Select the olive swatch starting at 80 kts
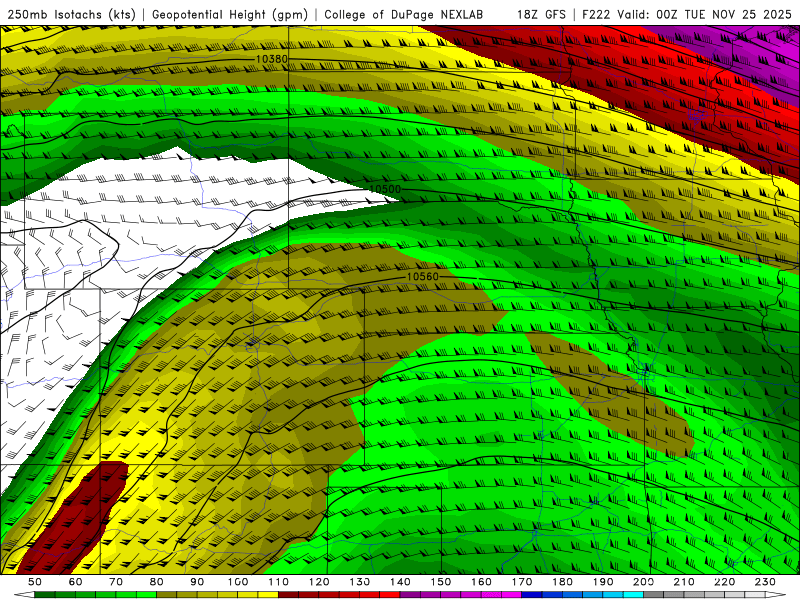Image resolution: width=800 pixels, height=600 pixels. pos(167,595)
